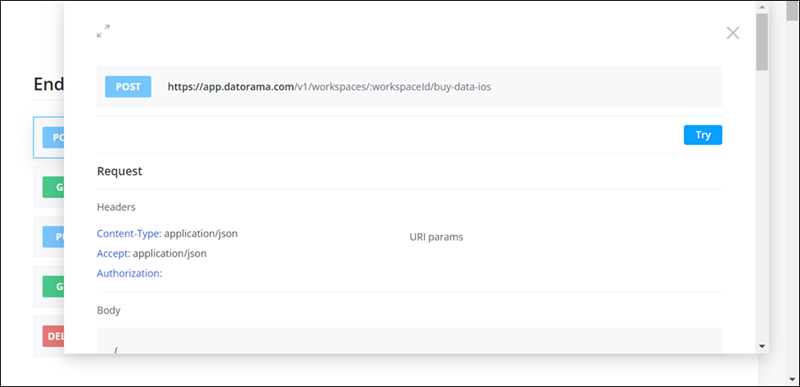Click the Try button
This screenshot has width=800, height=387.
703,135
